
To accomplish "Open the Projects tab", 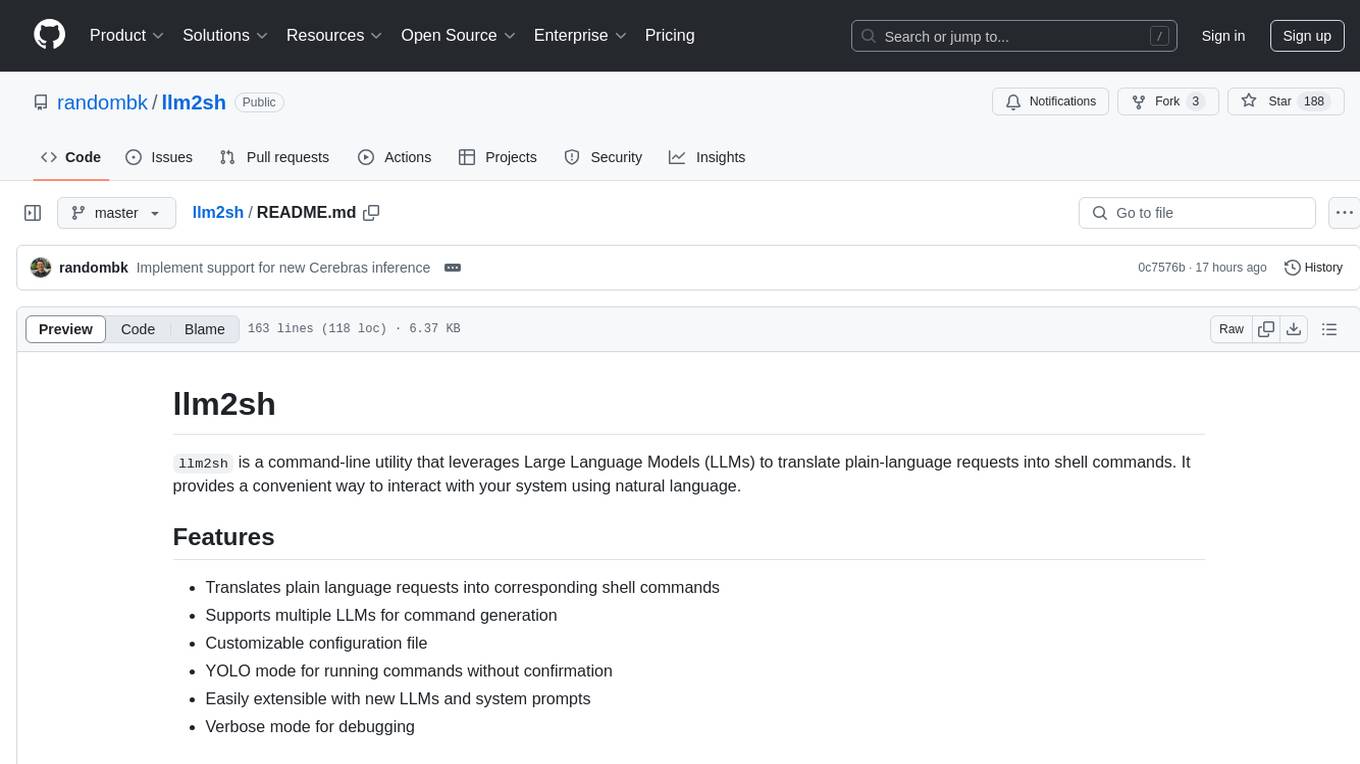I will pyautogui.click(x=498, y=157).
